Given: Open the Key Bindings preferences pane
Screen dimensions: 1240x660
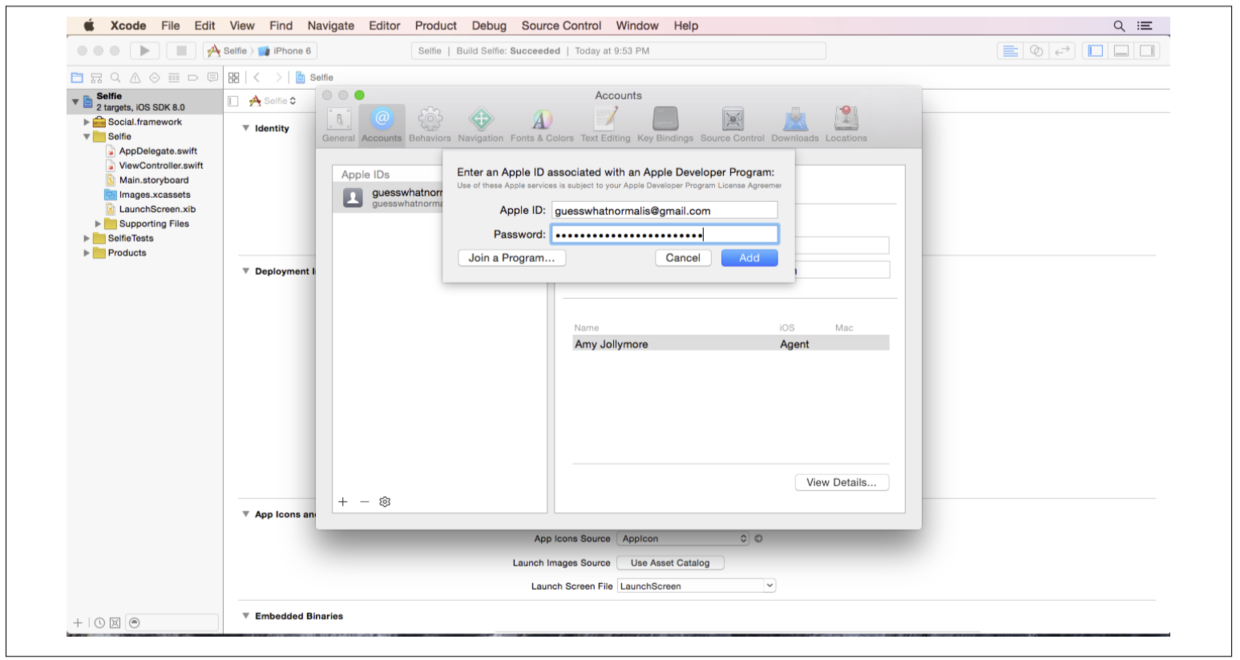Looking at the screenshot, I should 666,124.
